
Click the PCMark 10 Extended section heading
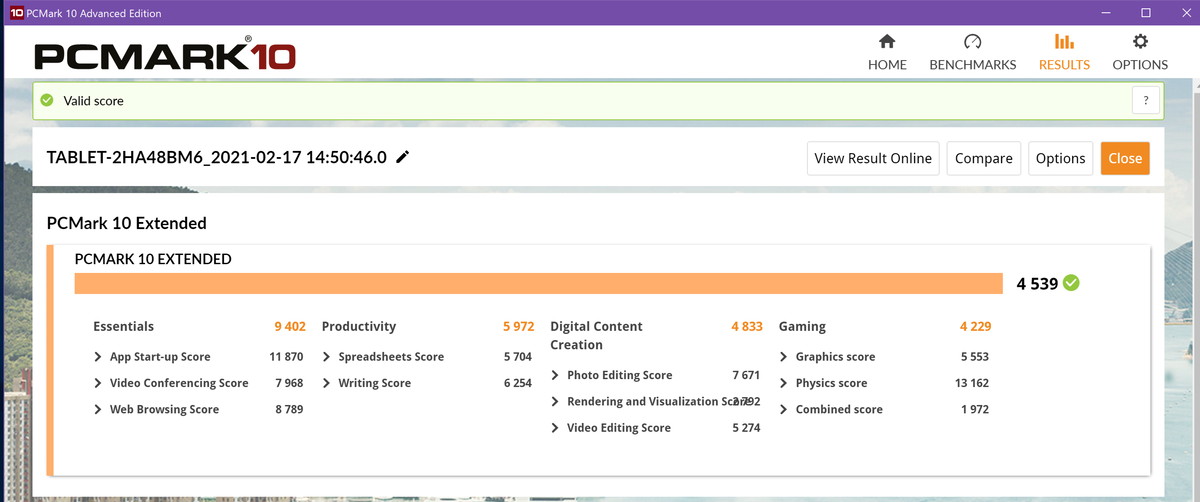coord(127,223)
